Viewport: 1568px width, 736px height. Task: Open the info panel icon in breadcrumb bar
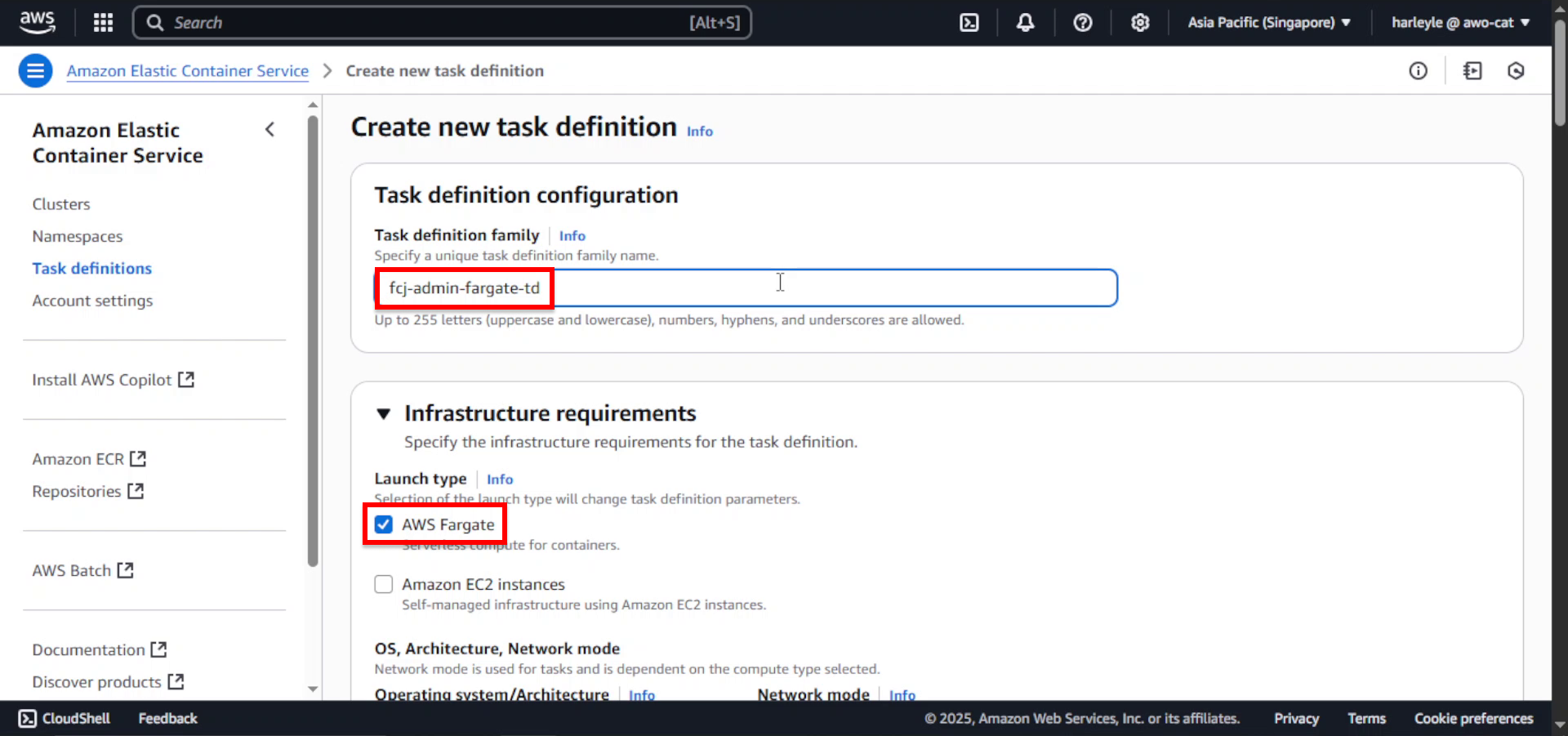tap(1418, 71)
